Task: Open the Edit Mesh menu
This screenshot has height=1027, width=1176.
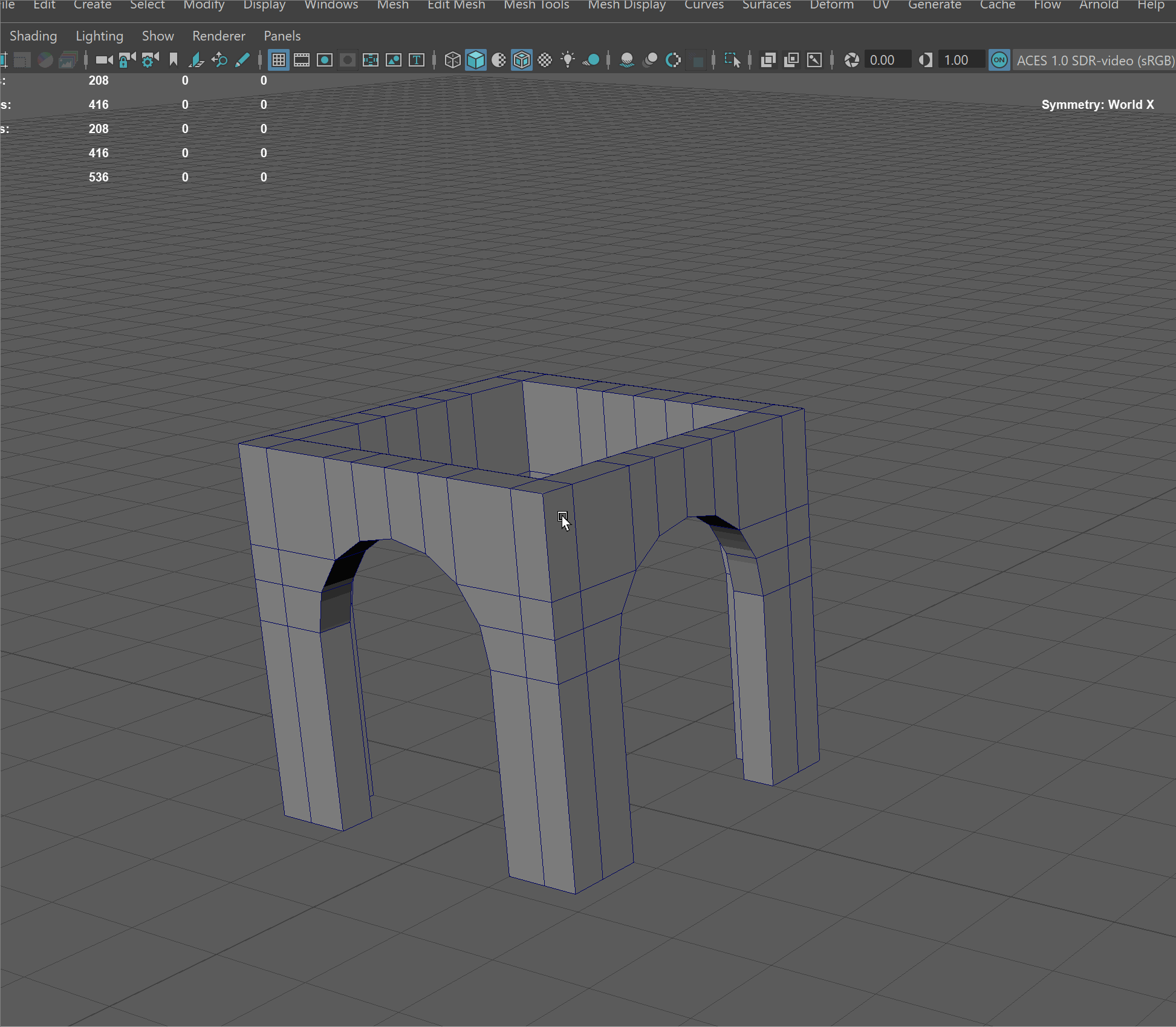Action: 456,5
